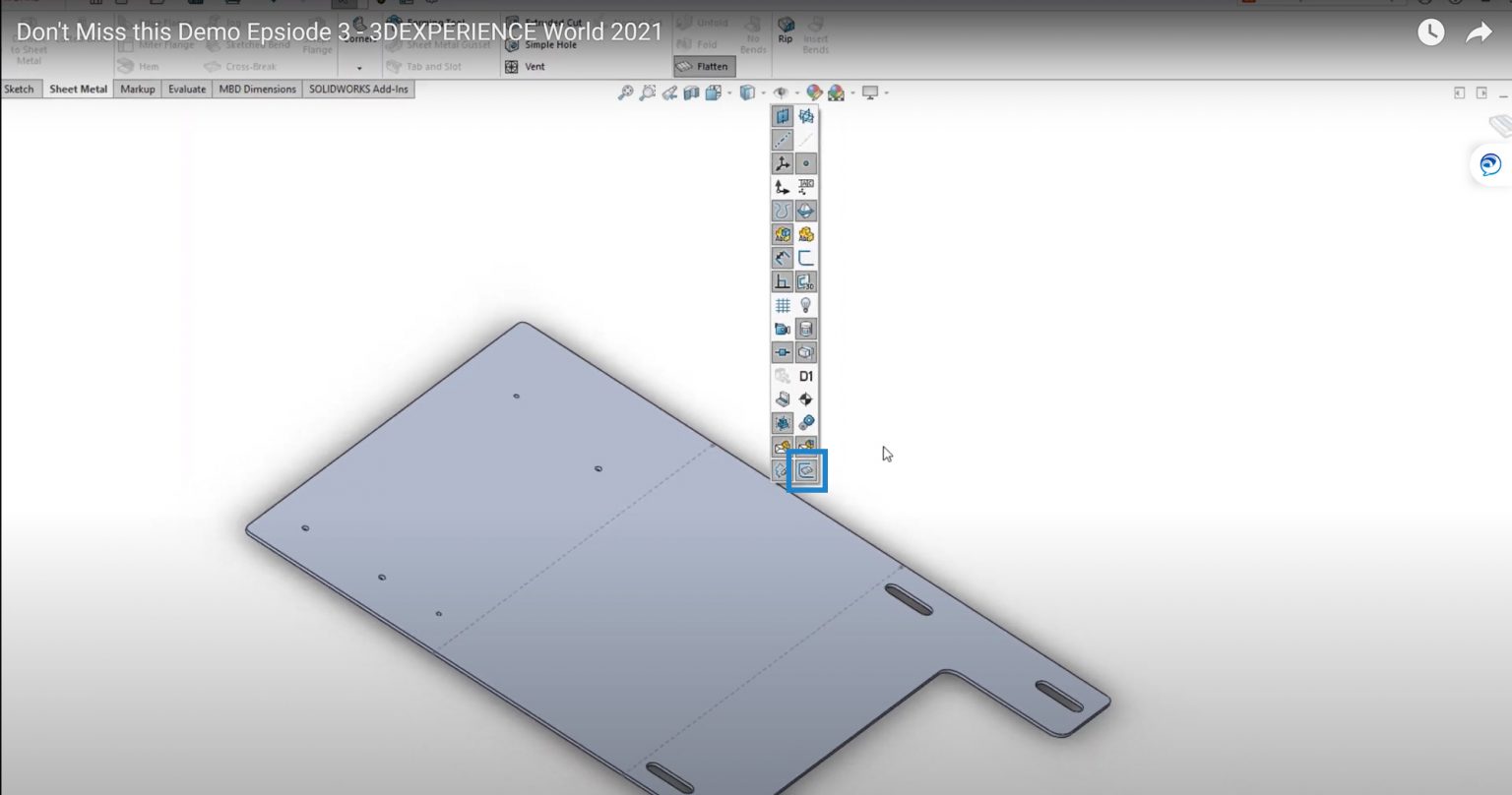The height and width of the screenshot is (795, 1512).
Task: Expand the Corners dropdown arrow in ribbon
Action: click(359, 68)
